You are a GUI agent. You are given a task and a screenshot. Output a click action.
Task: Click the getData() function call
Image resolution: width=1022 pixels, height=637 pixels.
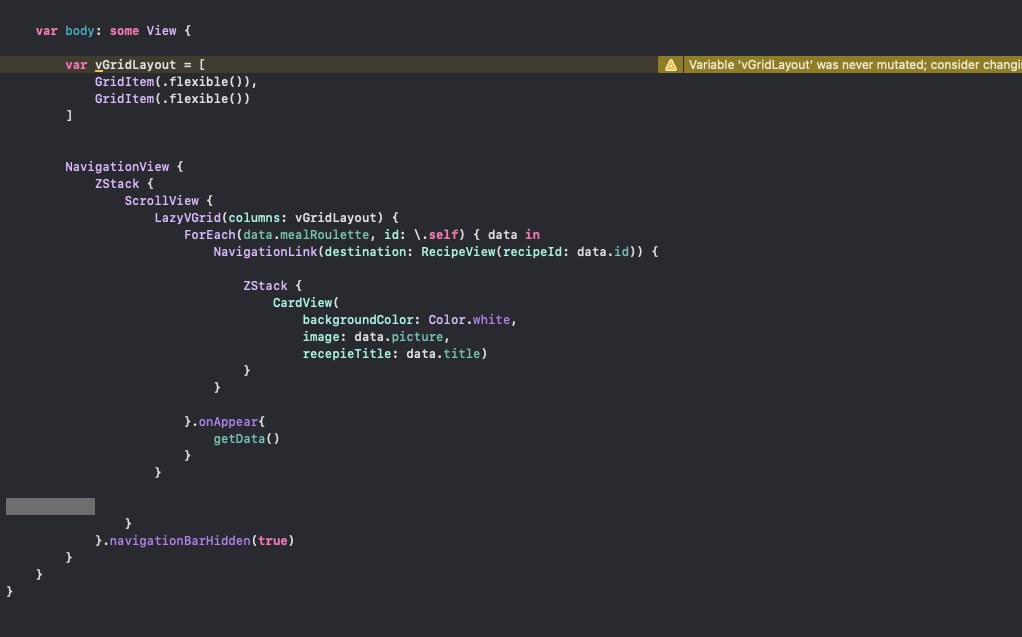(x=246, y=439)
